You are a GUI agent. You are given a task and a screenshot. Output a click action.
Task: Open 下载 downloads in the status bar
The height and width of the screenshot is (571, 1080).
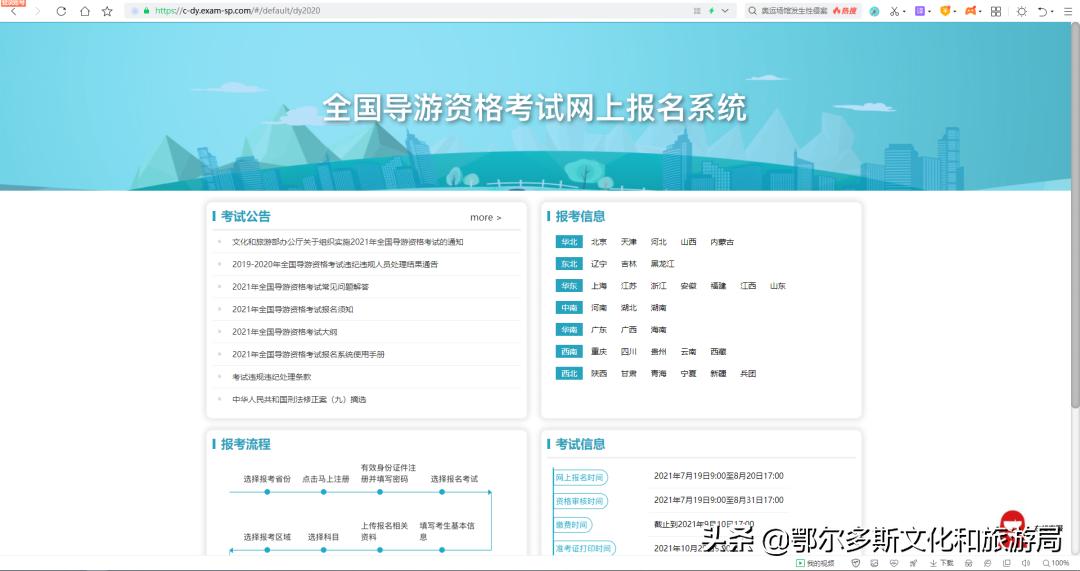(x=942, y=563)
